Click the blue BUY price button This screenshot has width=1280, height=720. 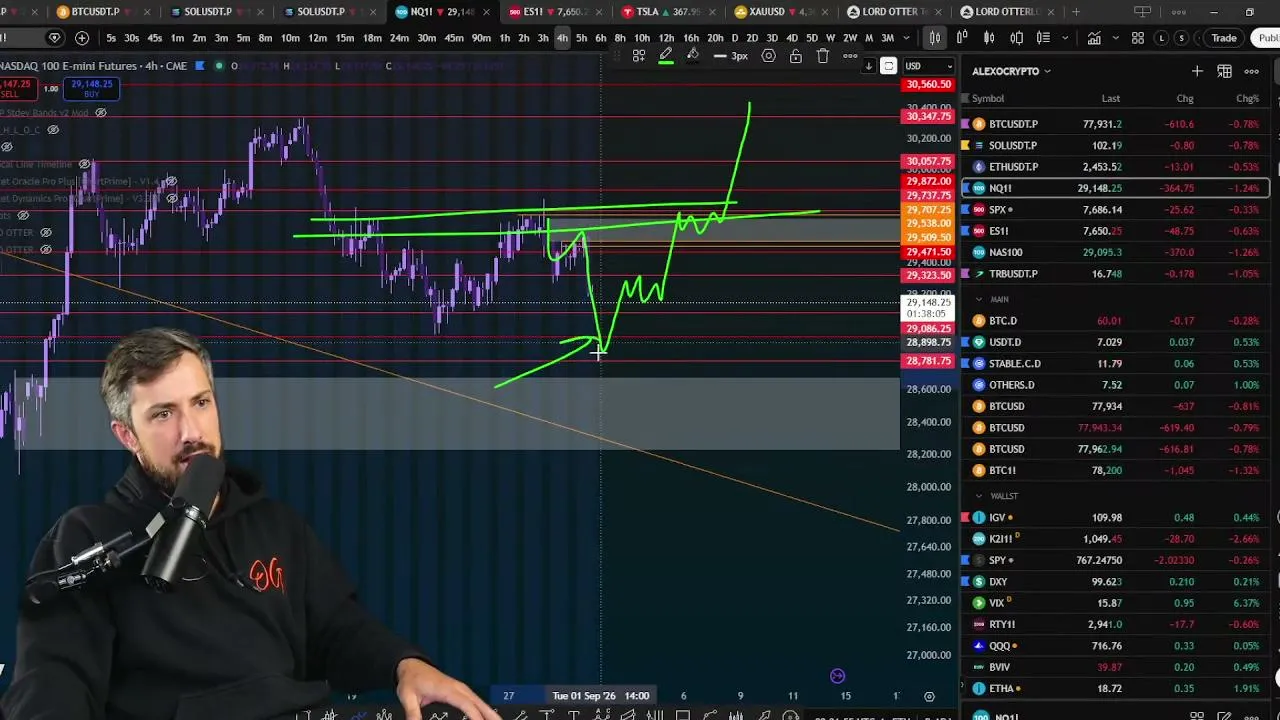92,89
